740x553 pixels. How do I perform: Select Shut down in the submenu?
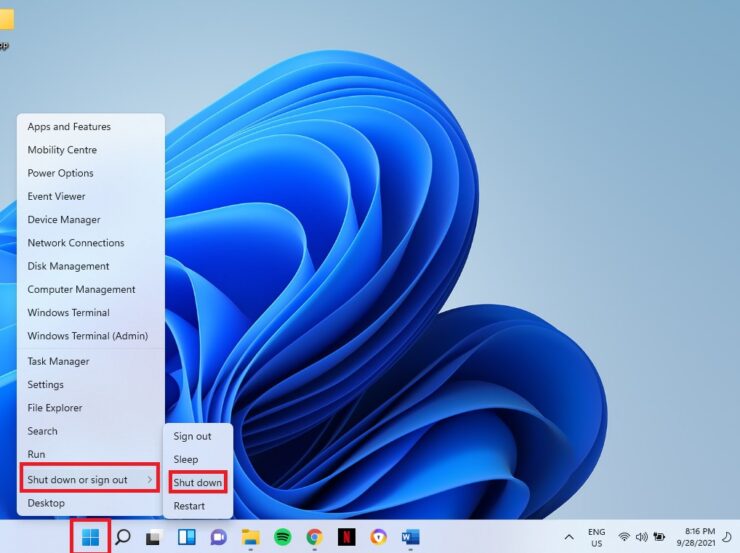coord(197,483)
